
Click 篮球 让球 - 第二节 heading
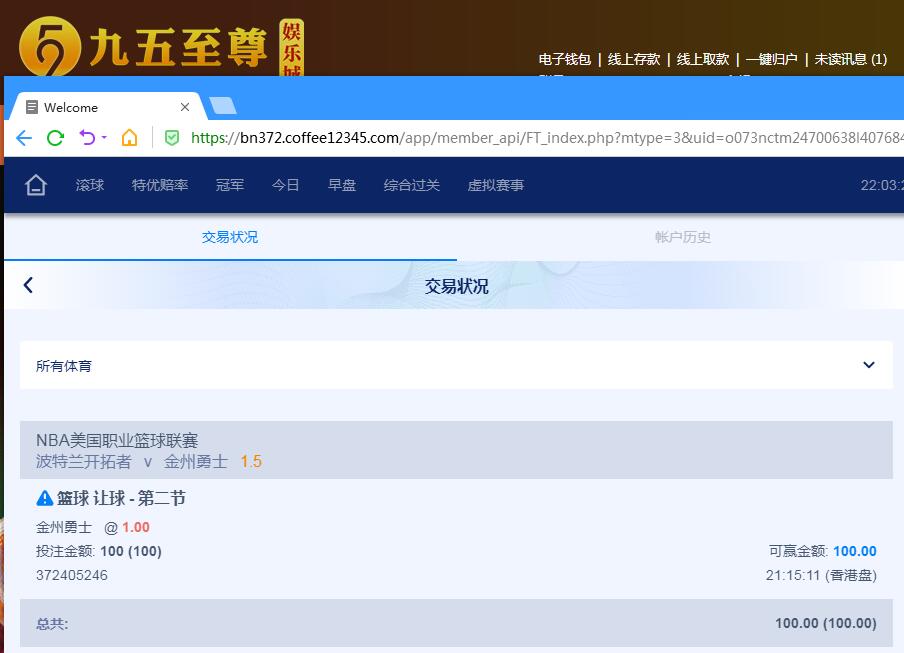121,498
